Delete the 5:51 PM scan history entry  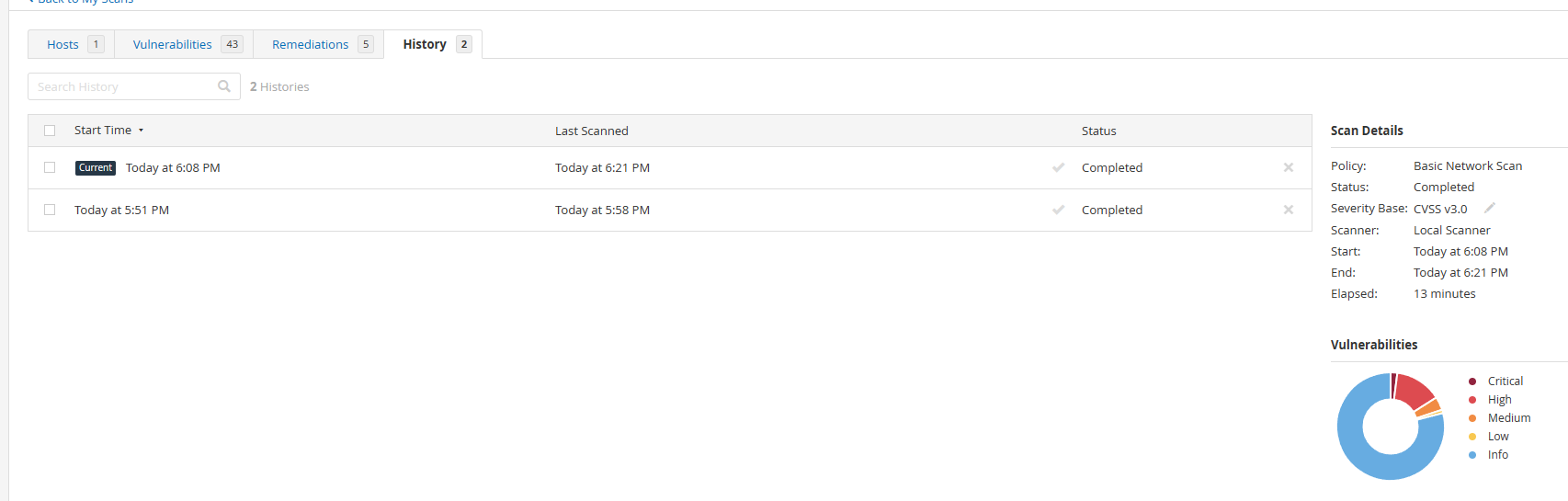click(x=1289, y=210)
